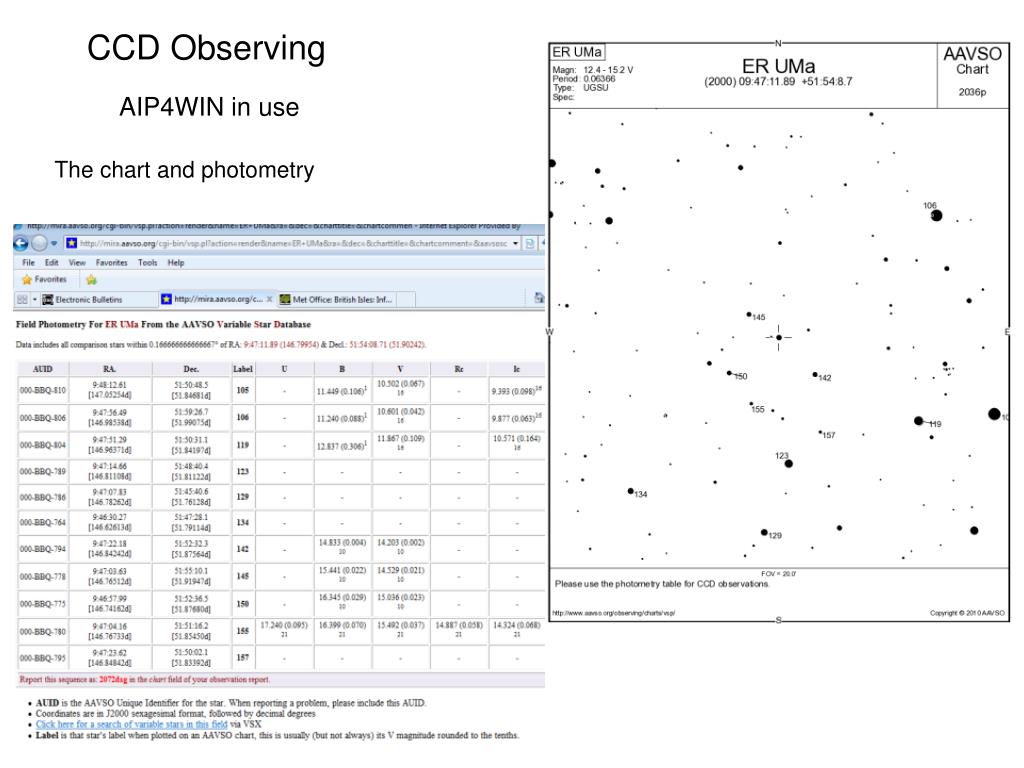The image size is (1024, 768).
Task: Click the label cell 105 in the table
Action: (243, 391)
